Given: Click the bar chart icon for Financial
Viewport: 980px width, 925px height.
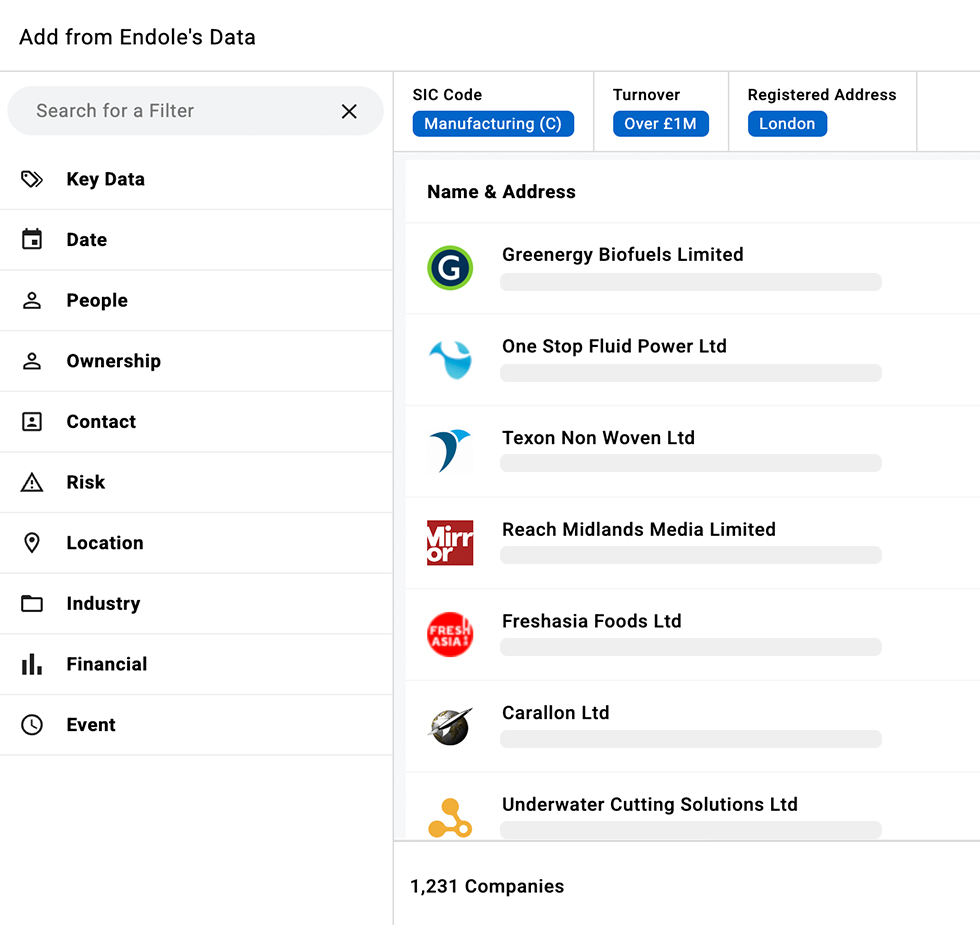Looking at the screenshot, I should 32,664.
